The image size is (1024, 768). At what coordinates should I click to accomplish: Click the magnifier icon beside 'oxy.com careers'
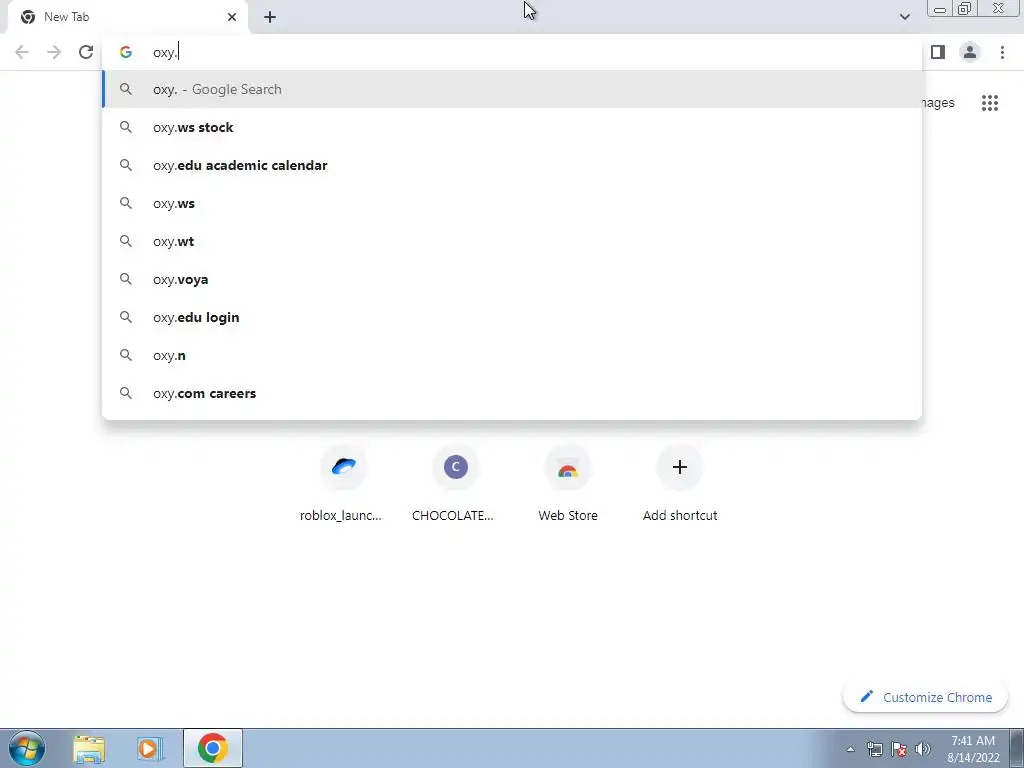[x=126, y=393]
